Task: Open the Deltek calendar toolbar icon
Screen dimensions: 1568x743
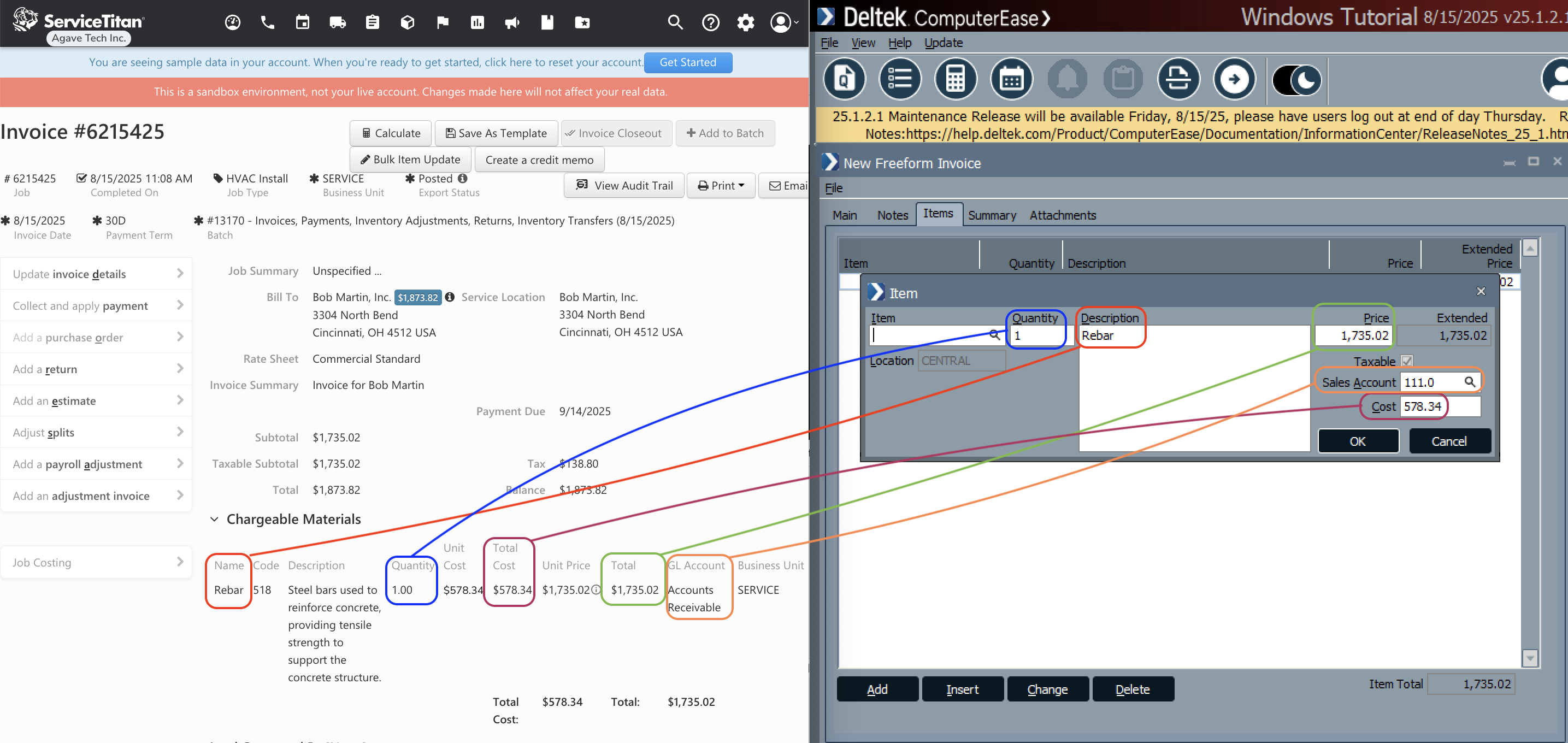Action: tap(1012, 79)
